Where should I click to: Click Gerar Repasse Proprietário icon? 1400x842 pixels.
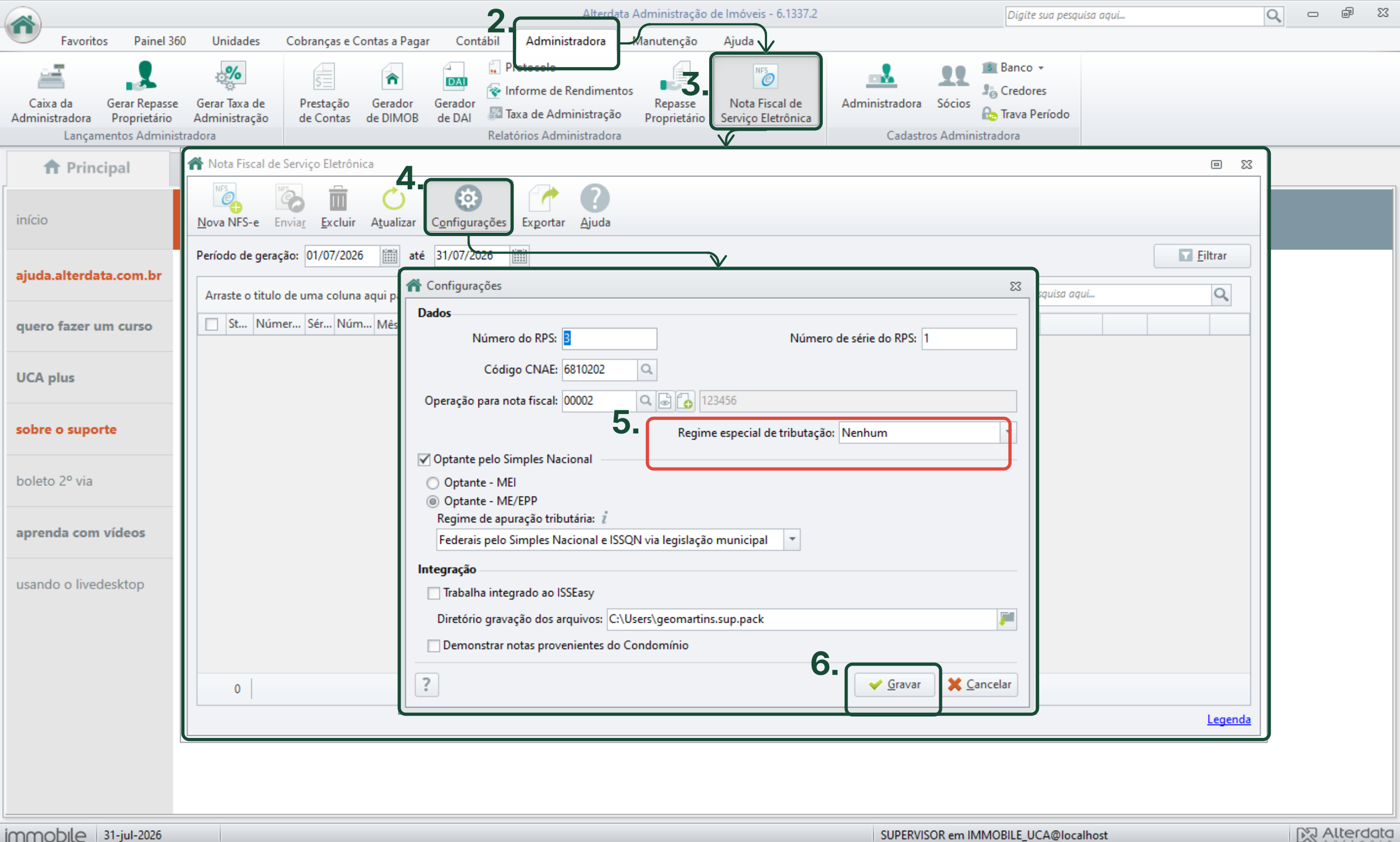point(142,77)
